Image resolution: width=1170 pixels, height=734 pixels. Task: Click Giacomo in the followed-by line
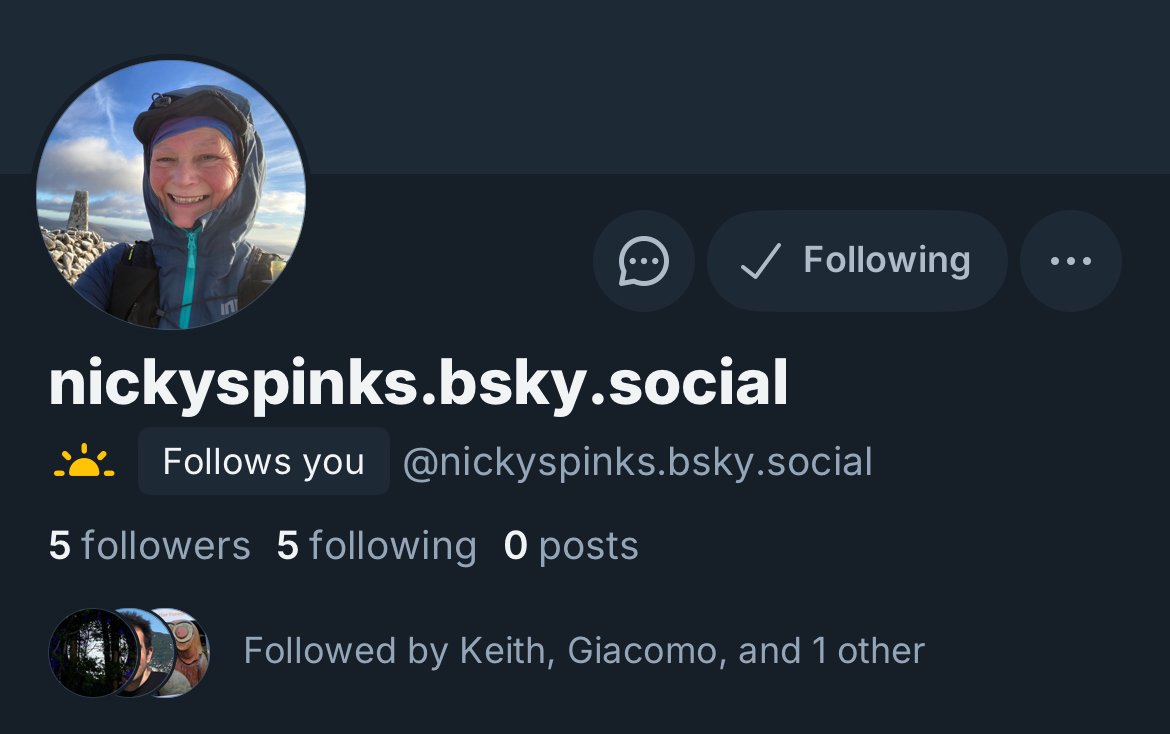(642, 651)
